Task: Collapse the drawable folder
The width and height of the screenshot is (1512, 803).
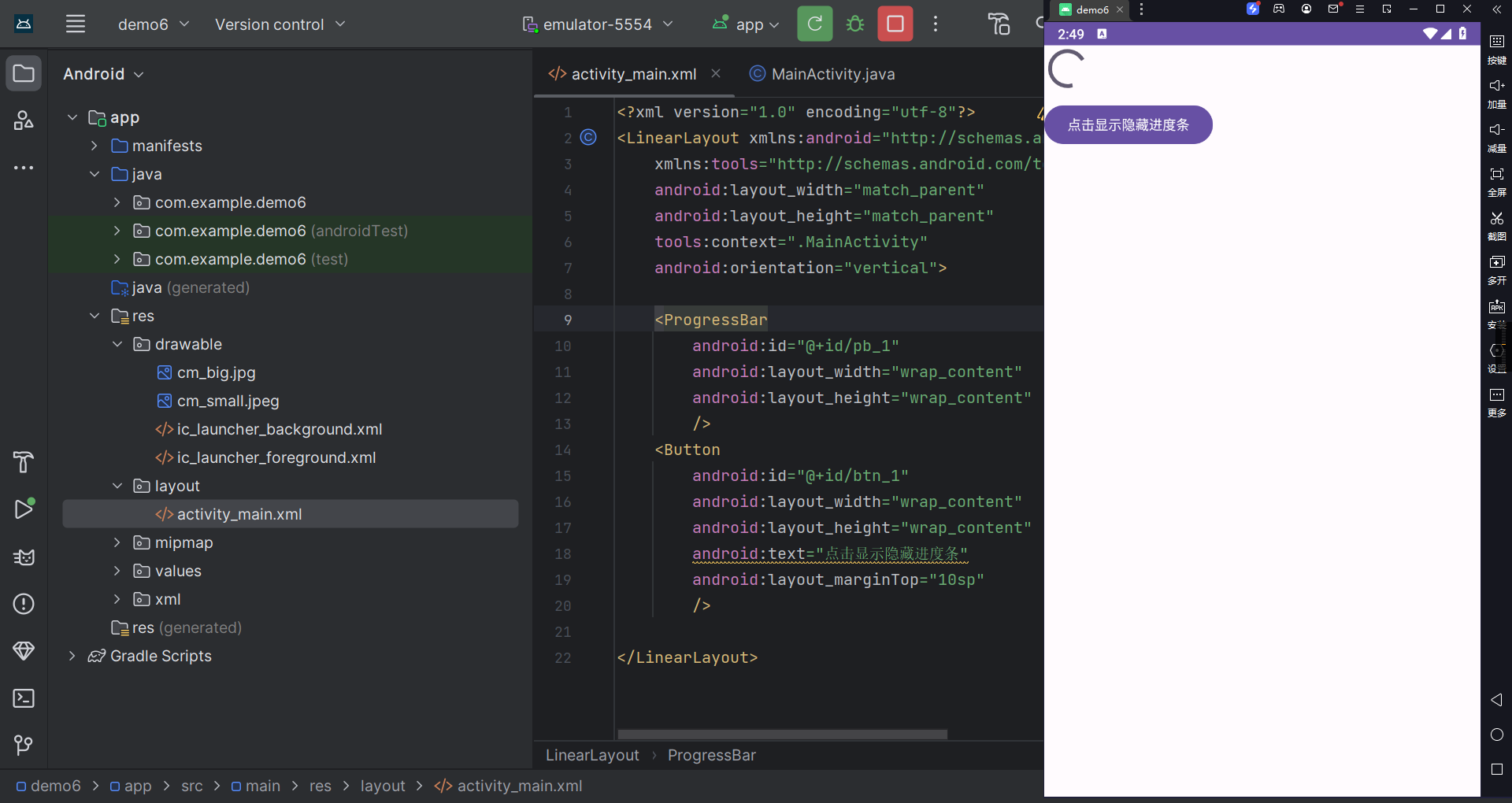Action: click(x=117, y=344)
